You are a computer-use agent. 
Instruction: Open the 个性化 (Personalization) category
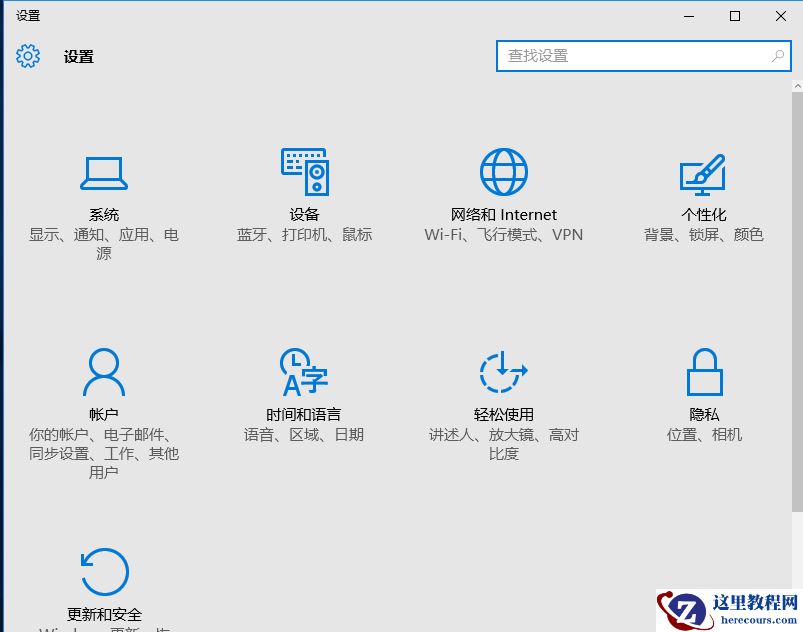[x=703, y=190]
